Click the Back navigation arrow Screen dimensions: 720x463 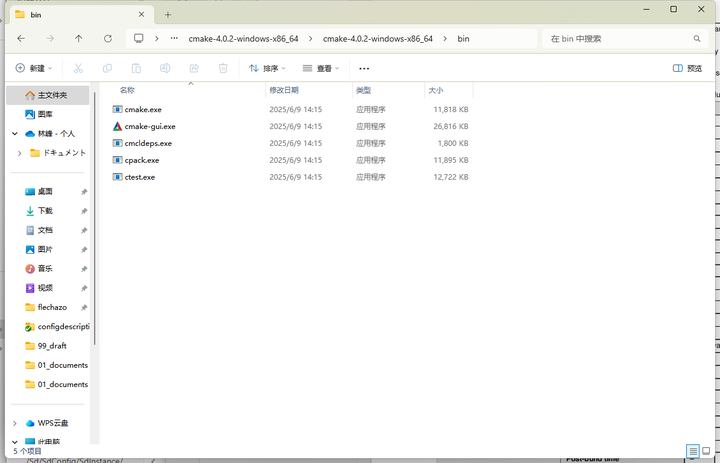click(x=21, y=39)
